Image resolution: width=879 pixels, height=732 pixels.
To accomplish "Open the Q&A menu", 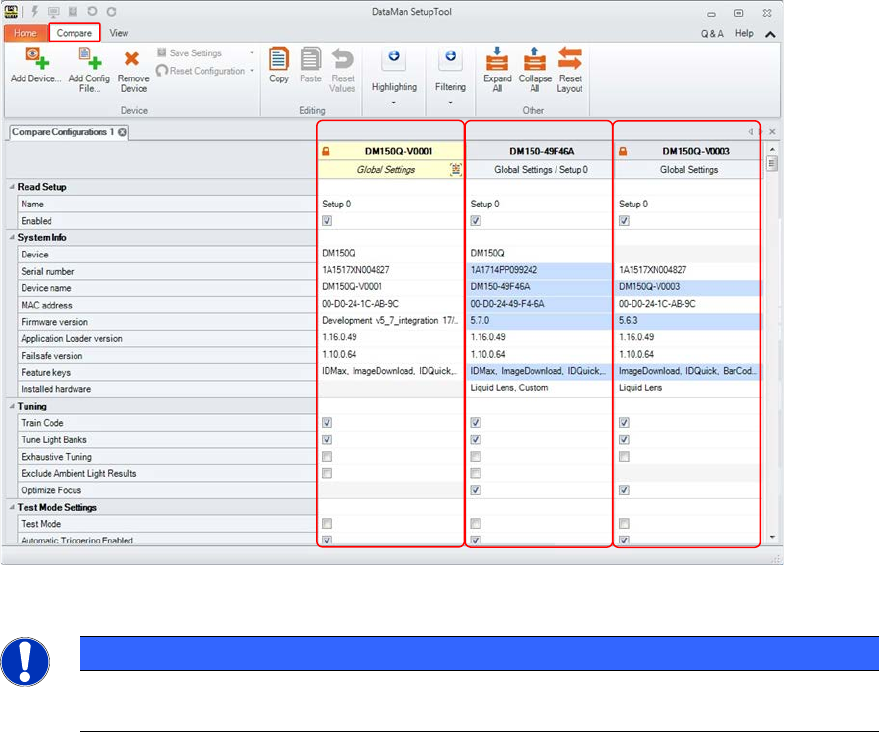I will 712,34.
